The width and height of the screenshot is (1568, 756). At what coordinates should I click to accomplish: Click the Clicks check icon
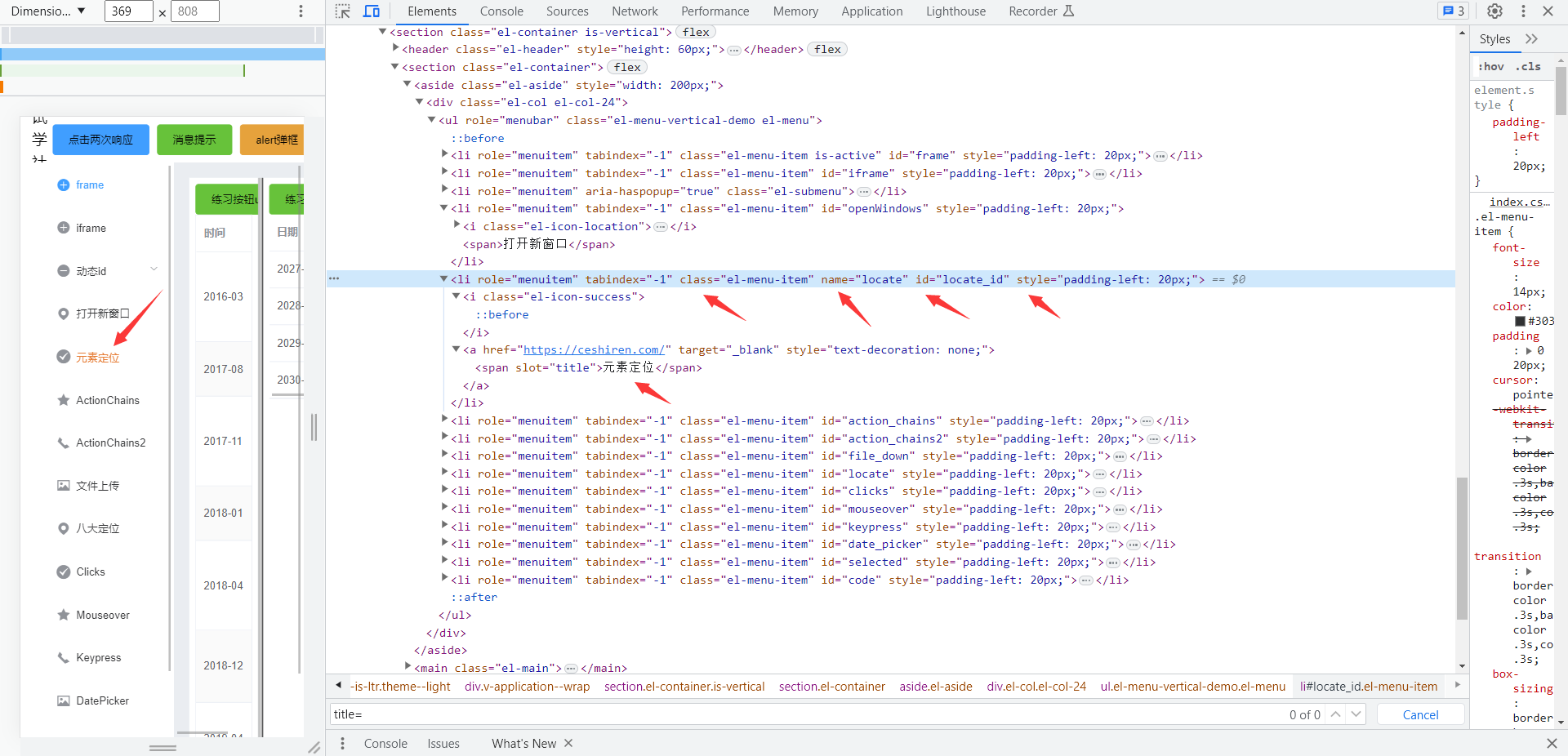tap(63, 571)
